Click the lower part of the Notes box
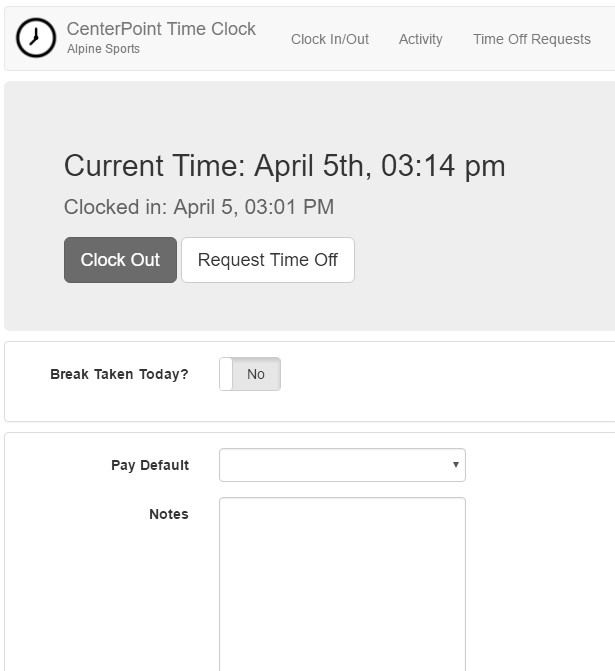Screen dimensions: 615x671 [x=342, y=642]
